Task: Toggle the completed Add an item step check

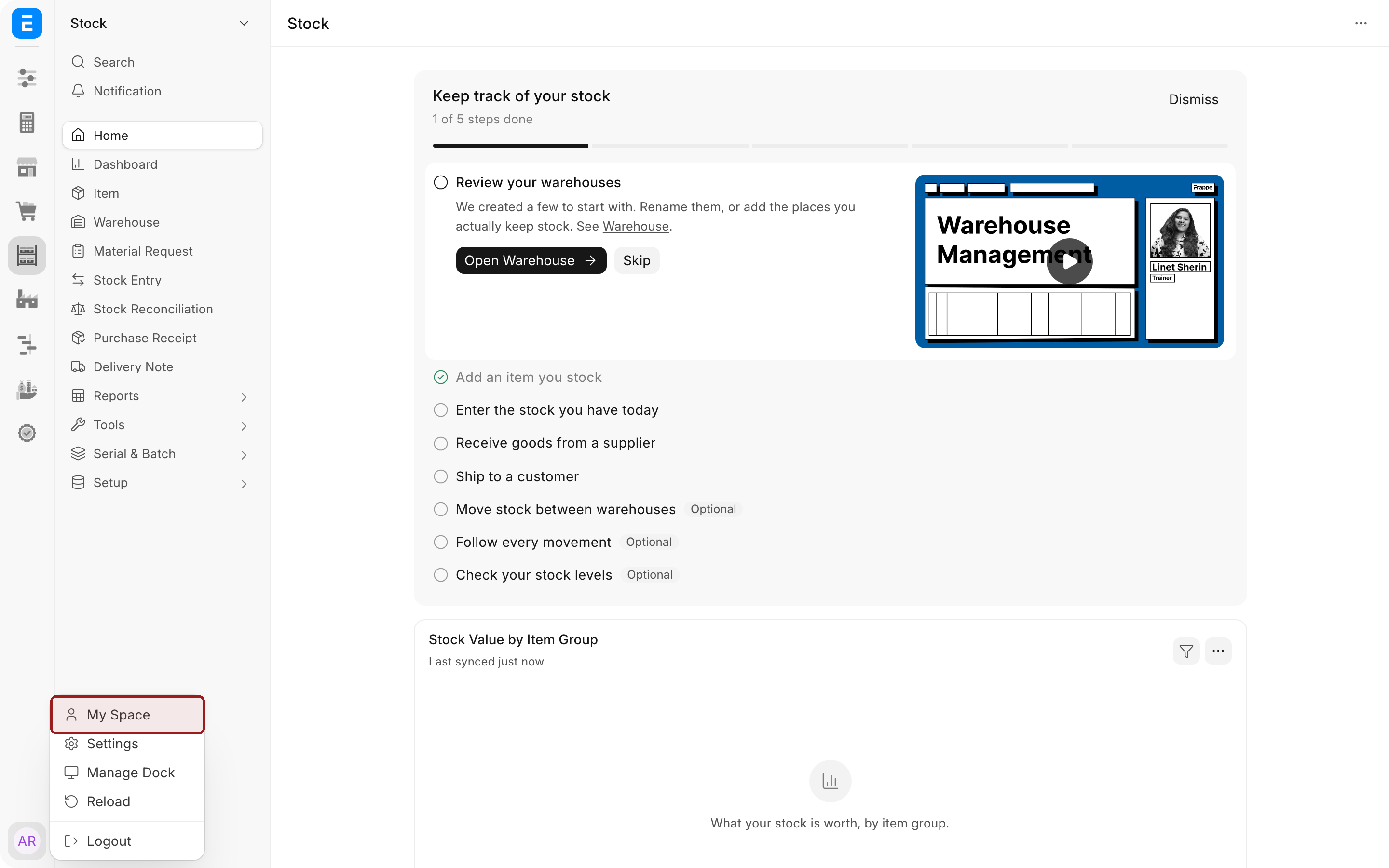Action: [x=441, y=377]
